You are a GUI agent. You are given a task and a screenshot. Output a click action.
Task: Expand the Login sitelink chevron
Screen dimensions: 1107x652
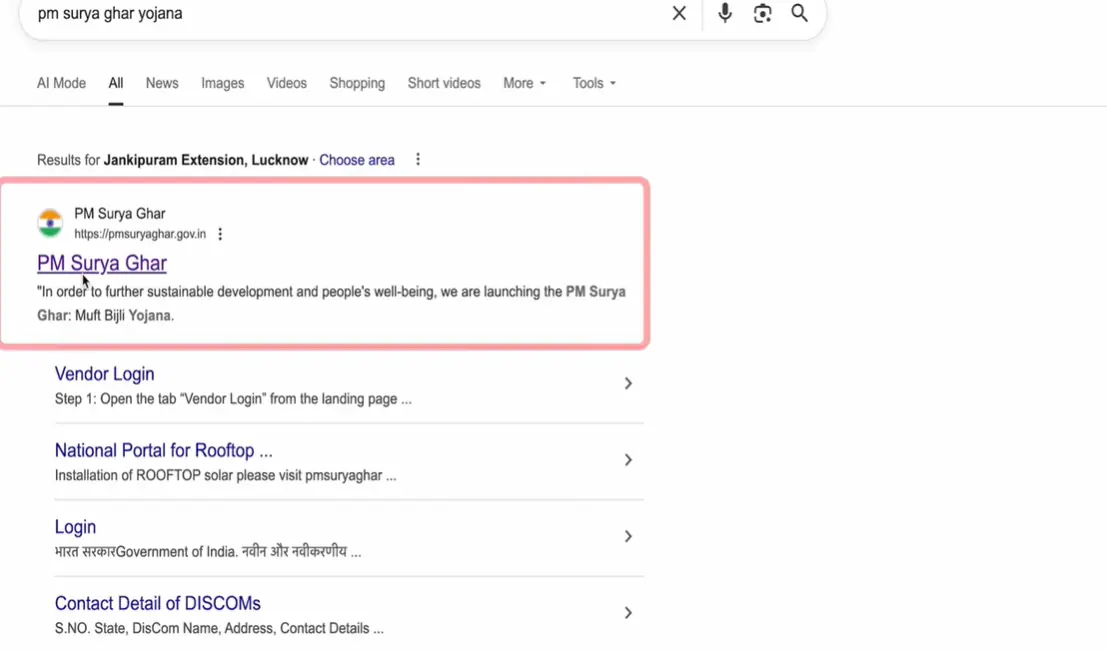[628, 536]
